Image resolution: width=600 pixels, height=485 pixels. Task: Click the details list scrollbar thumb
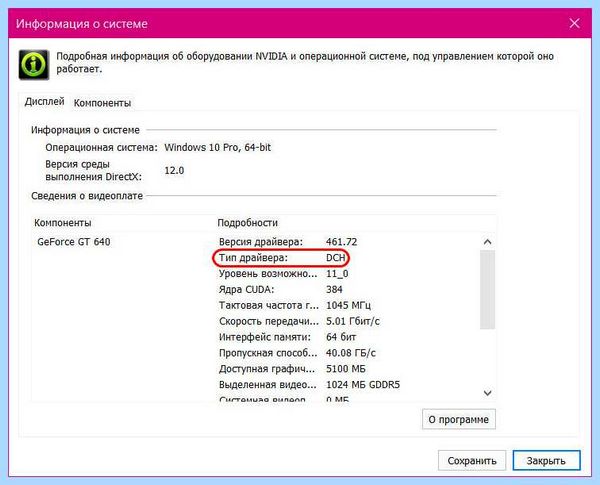[x=487, y=290]
